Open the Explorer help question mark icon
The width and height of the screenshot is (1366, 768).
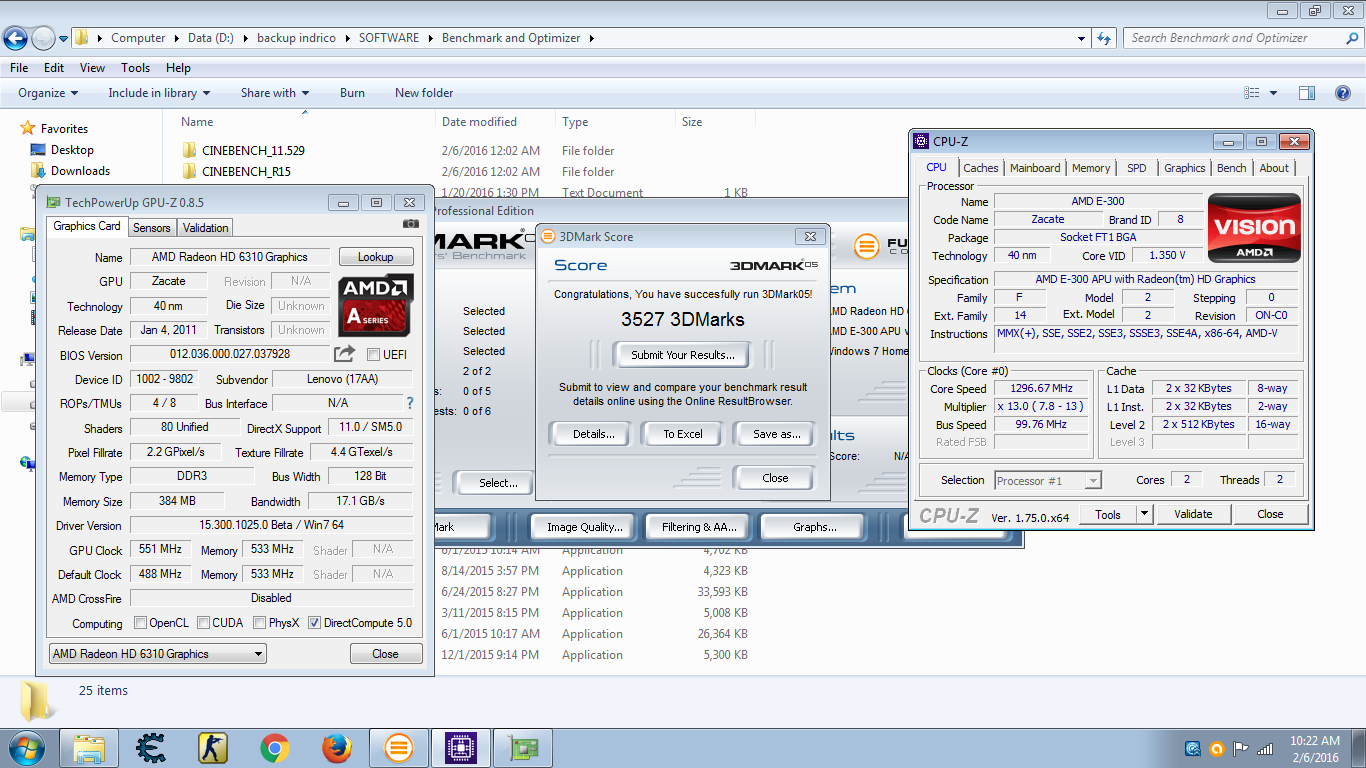click(x=1343, y=93)
